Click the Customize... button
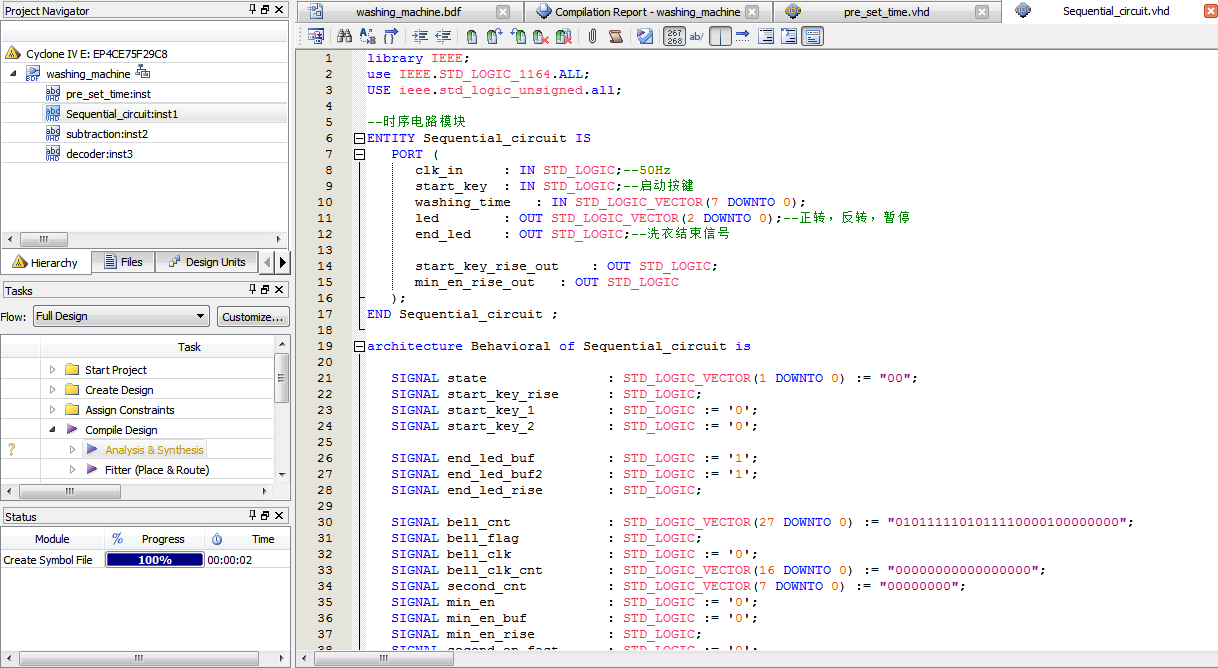1218x668 pixels. 253,316
